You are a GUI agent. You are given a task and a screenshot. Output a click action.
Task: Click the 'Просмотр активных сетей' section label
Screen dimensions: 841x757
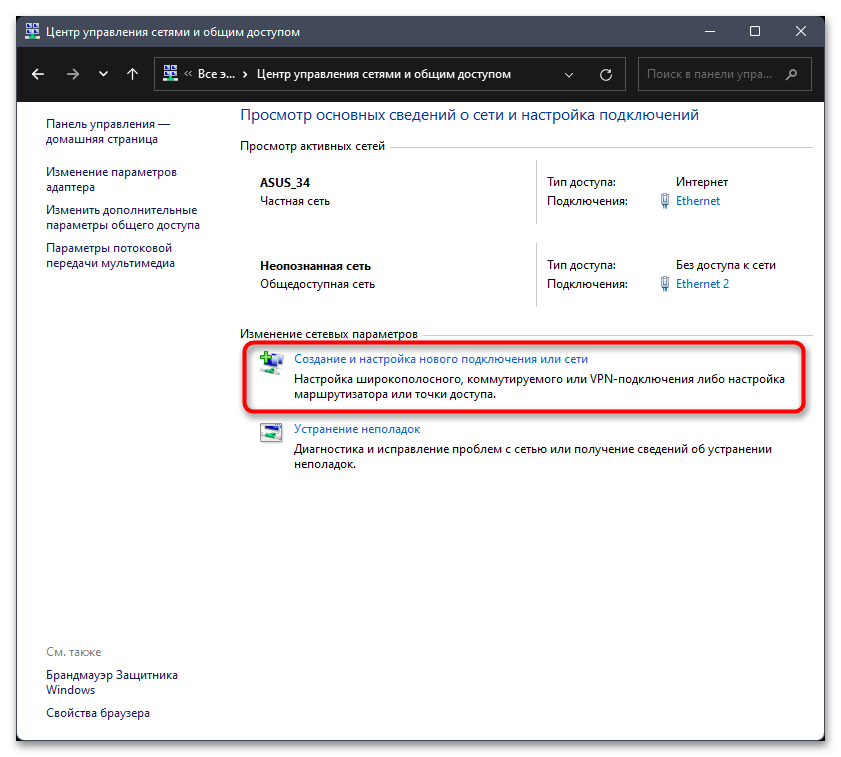(x=312, y=146)
